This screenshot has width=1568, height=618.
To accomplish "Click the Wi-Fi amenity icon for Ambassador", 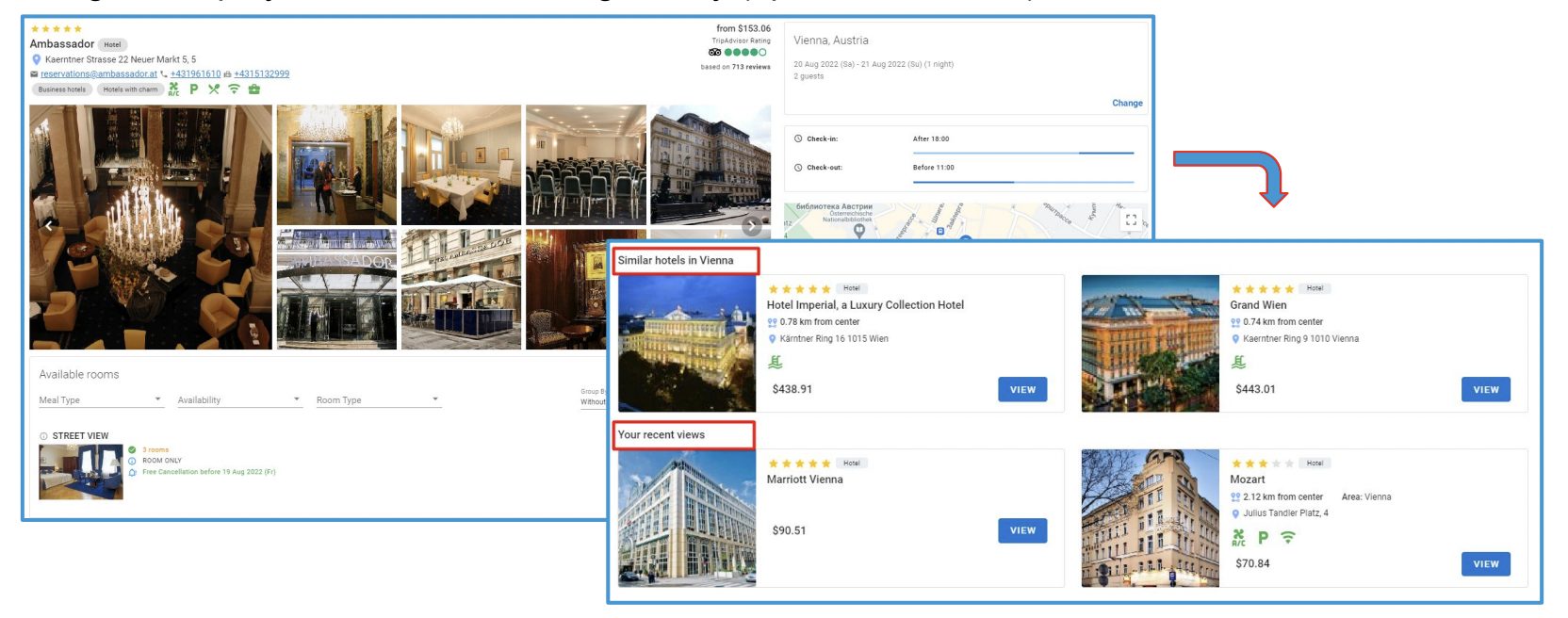I will 234,89.
